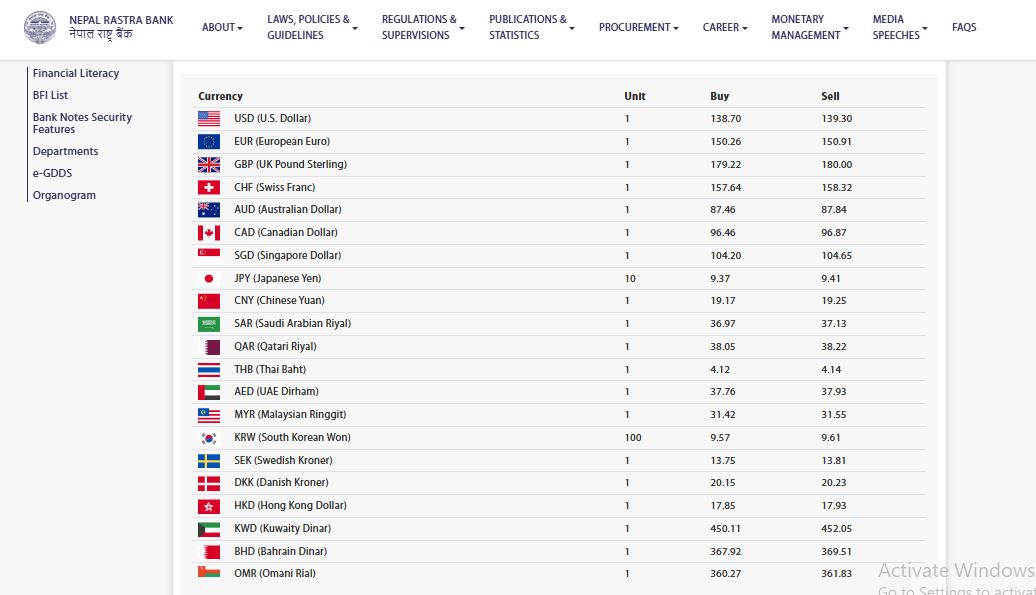Screen dimensions: 1036x595
Task: Open the Publications & Statistics dropdown
Action: tap(532, 27)
